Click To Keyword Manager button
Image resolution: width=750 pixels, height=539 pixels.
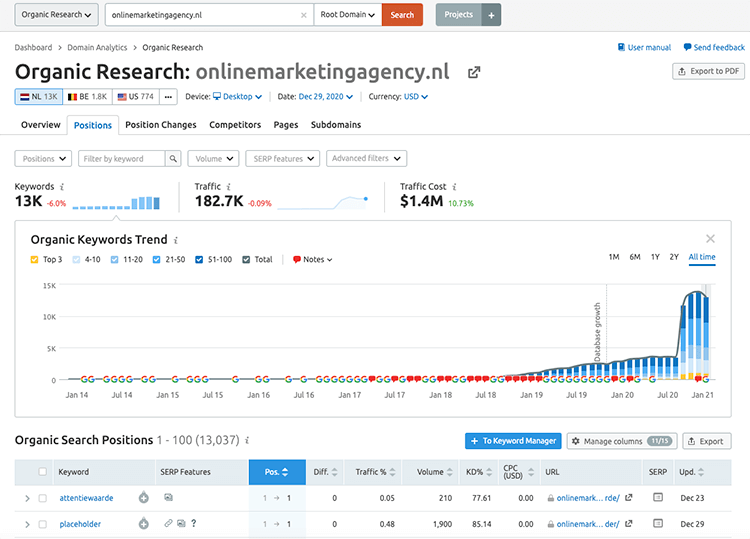(513, 441)
